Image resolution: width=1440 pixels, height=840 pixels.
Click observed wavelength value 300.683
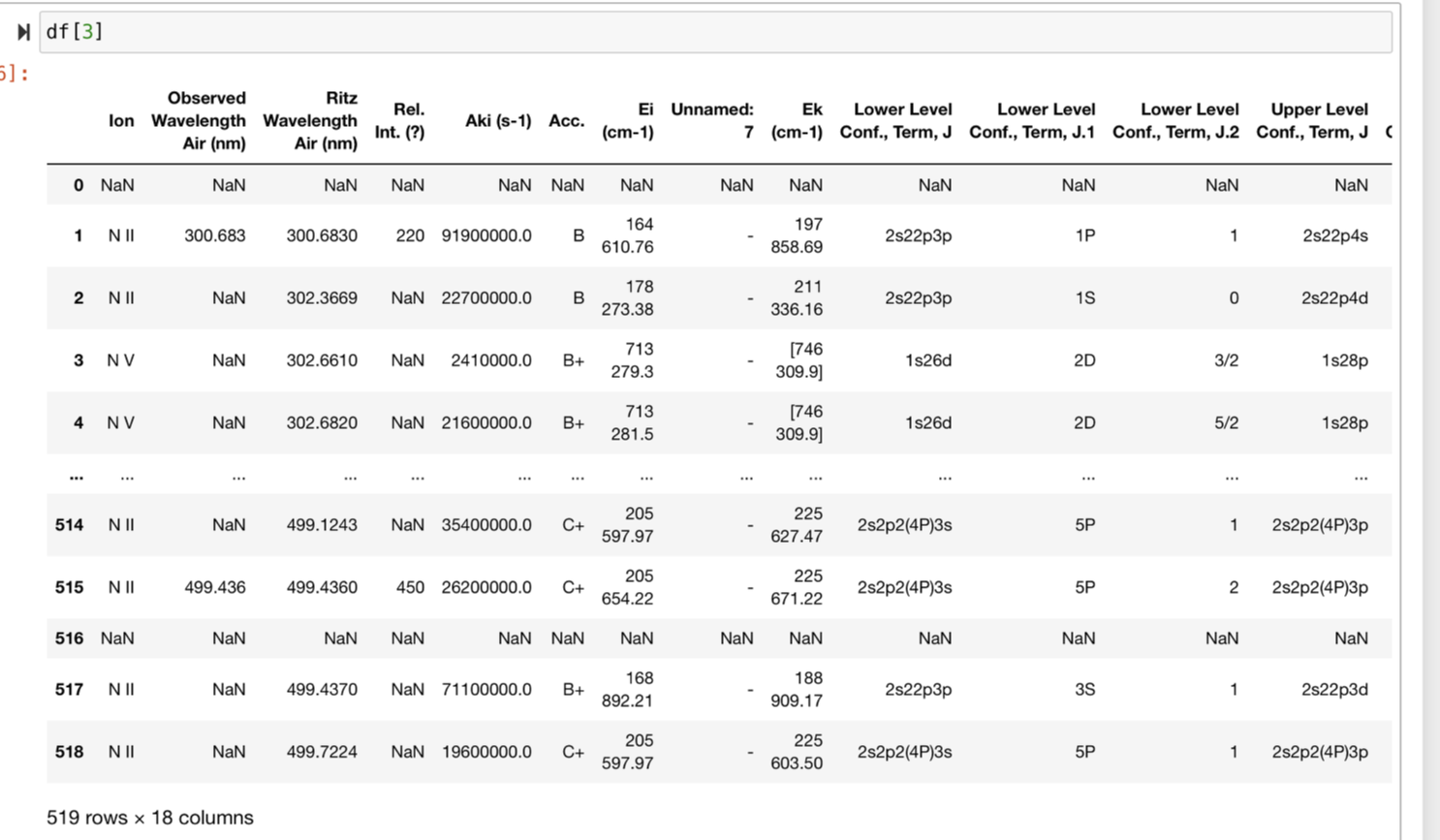[x=215, y=235]
